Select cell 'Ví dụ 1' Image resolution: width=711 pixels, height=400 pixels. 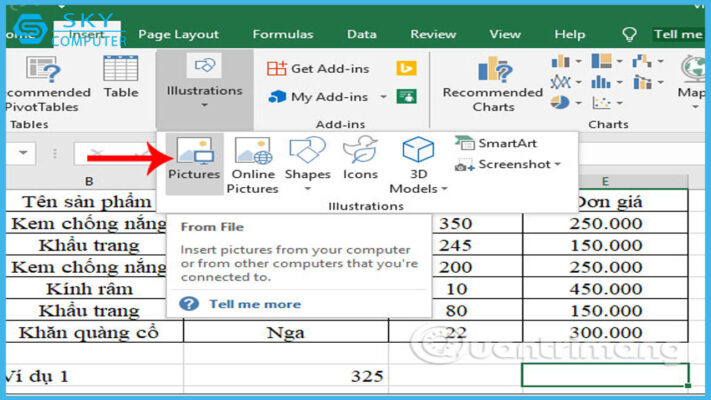(x=94, y=376)
